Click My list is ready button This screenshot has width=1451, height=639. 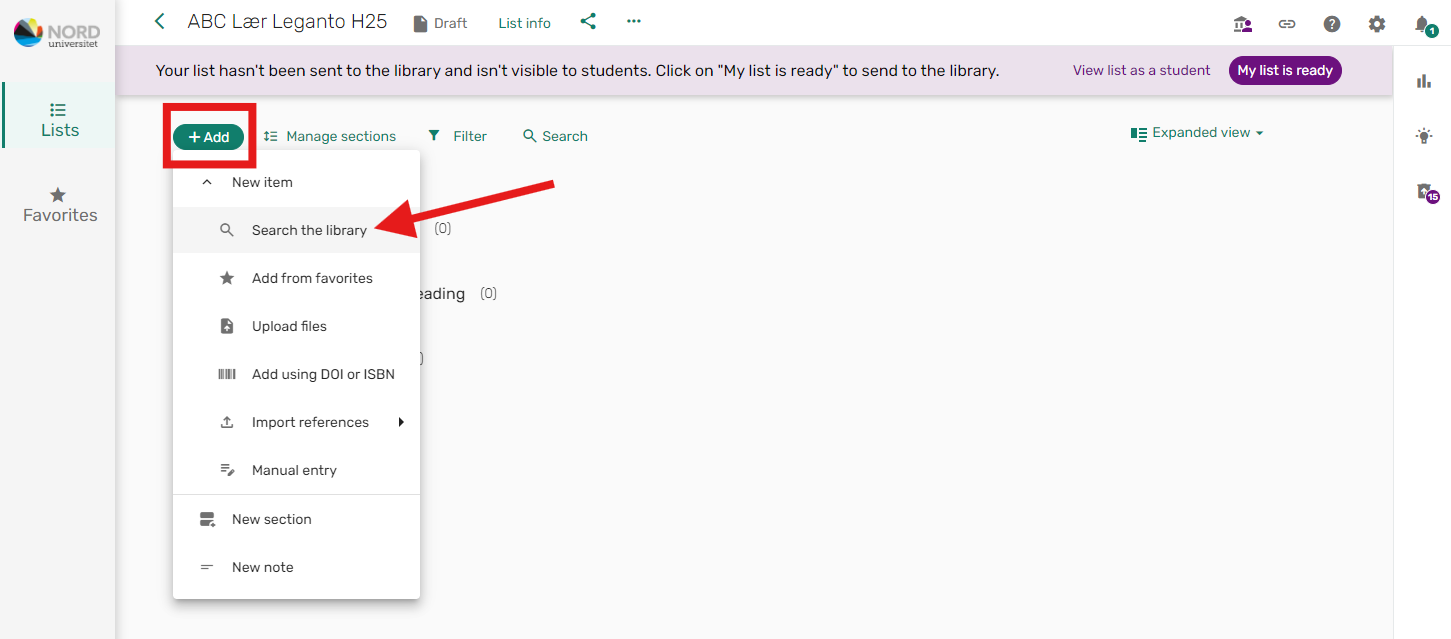pos(1285,70)
